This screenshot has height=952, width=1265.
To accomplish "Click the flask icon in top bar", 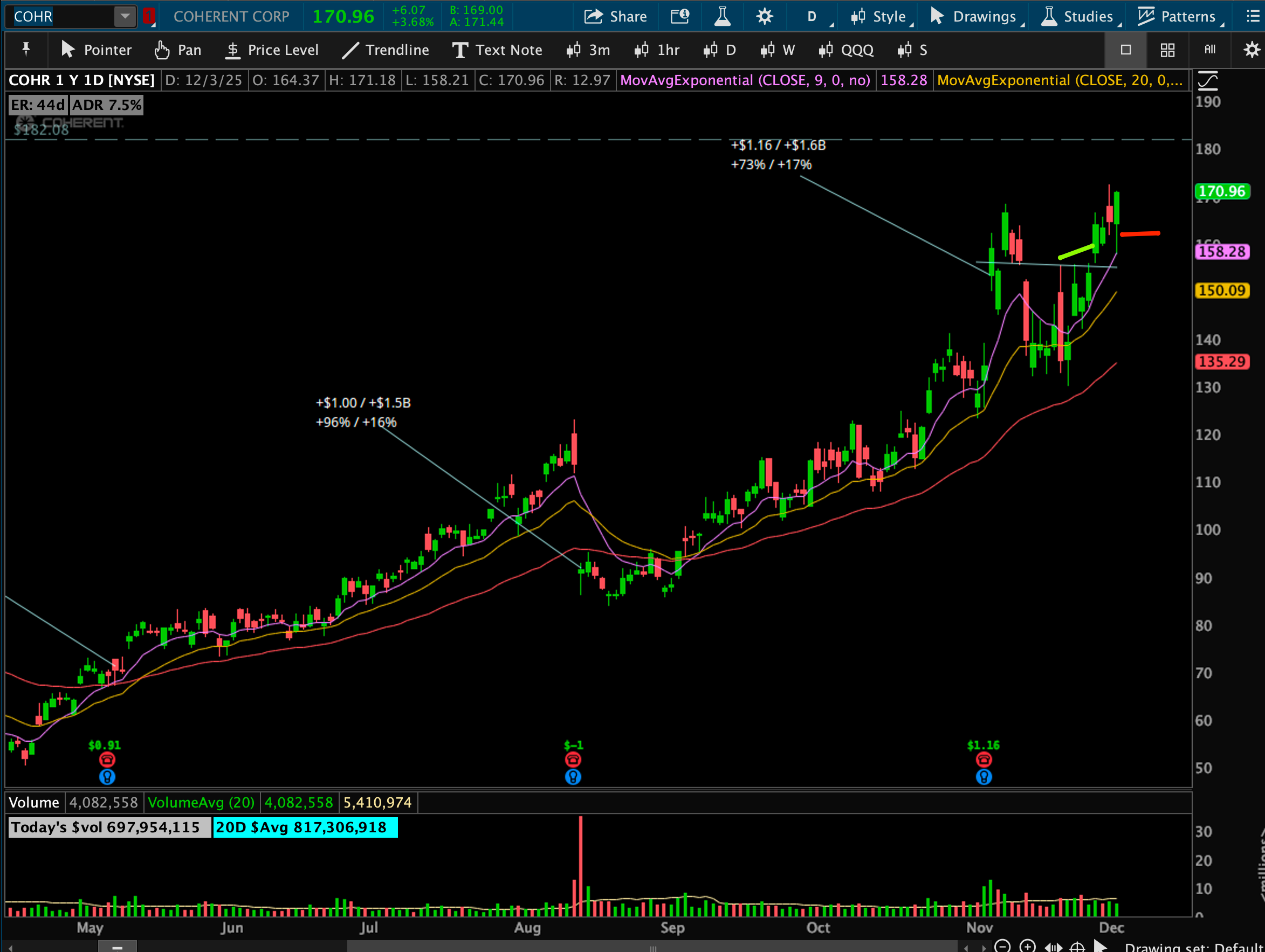I will pos(723,17).
